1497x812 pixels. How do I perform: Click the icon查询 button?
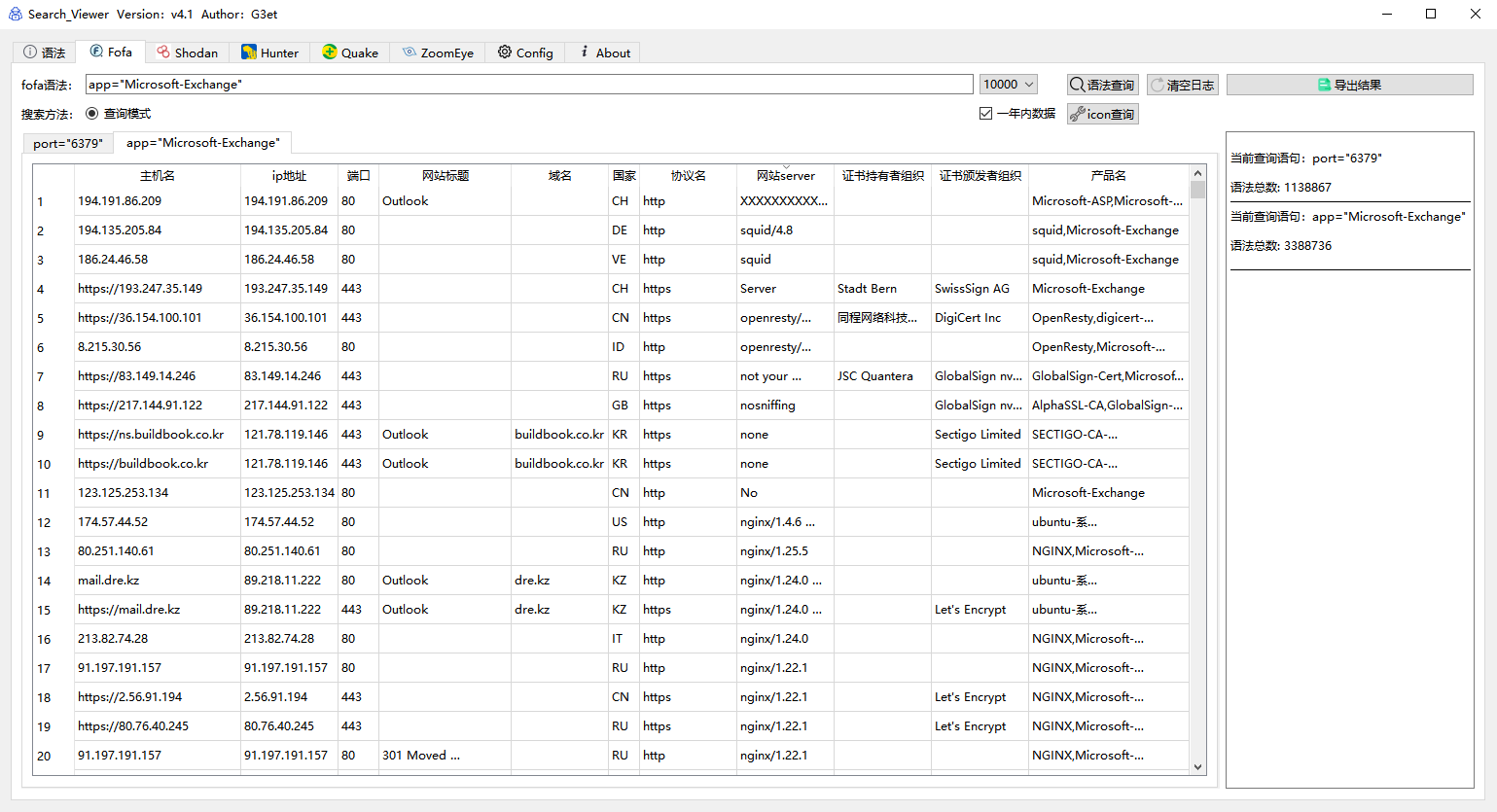tap(1103, 114)
